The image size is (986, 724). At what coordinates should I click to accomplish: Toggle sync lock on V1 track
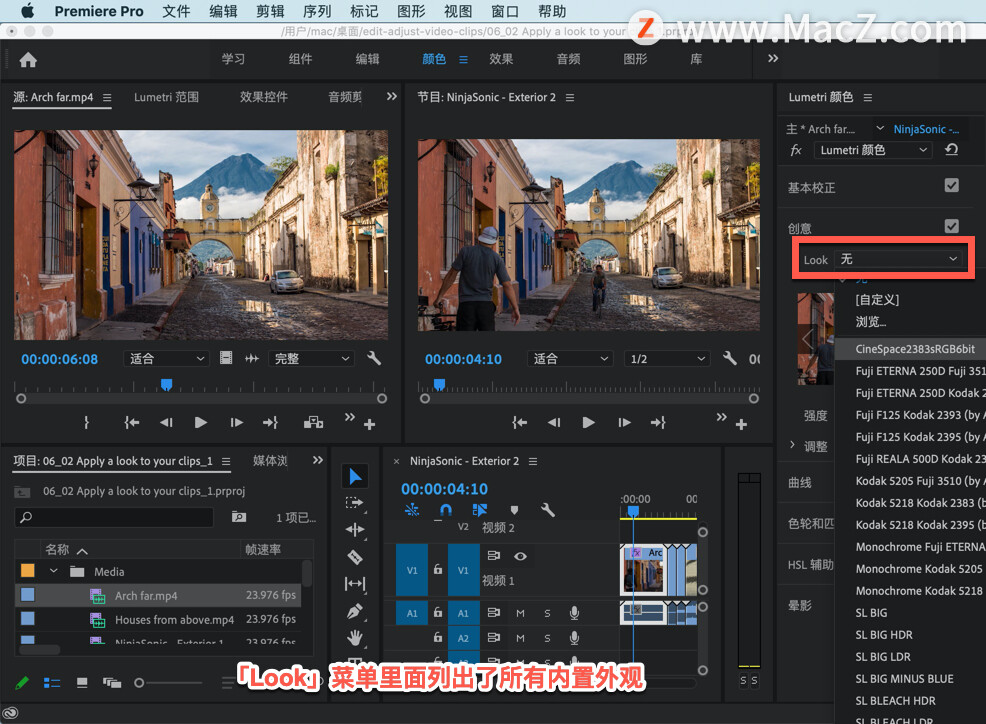tap(494, 556)
